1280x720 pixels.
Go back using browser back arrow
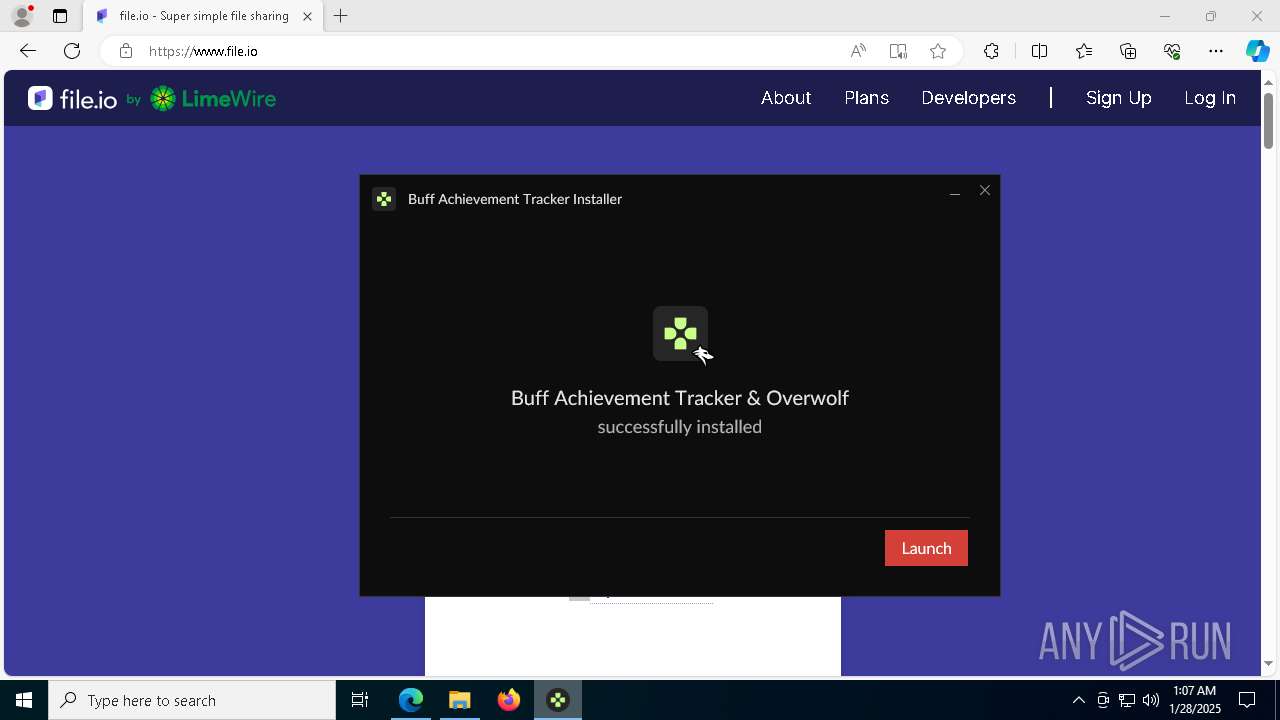click(x=28, y=51)
